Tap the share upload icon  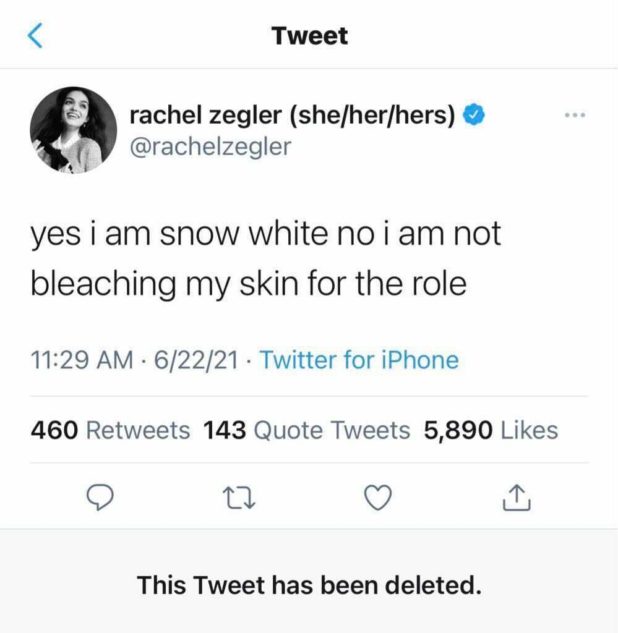point(512,496)
